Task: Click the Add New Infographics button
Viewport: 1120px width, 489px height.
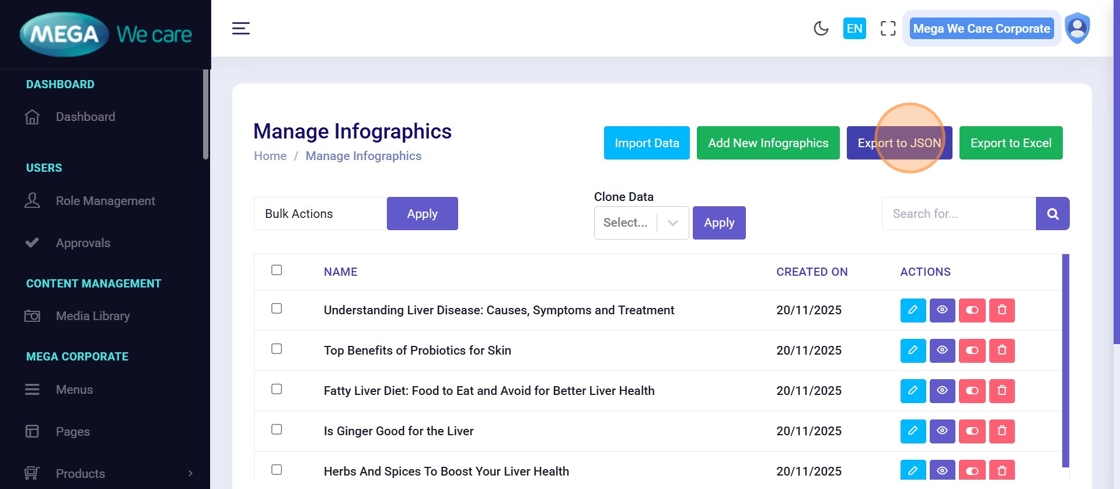Action: click(x=768, y=143)
